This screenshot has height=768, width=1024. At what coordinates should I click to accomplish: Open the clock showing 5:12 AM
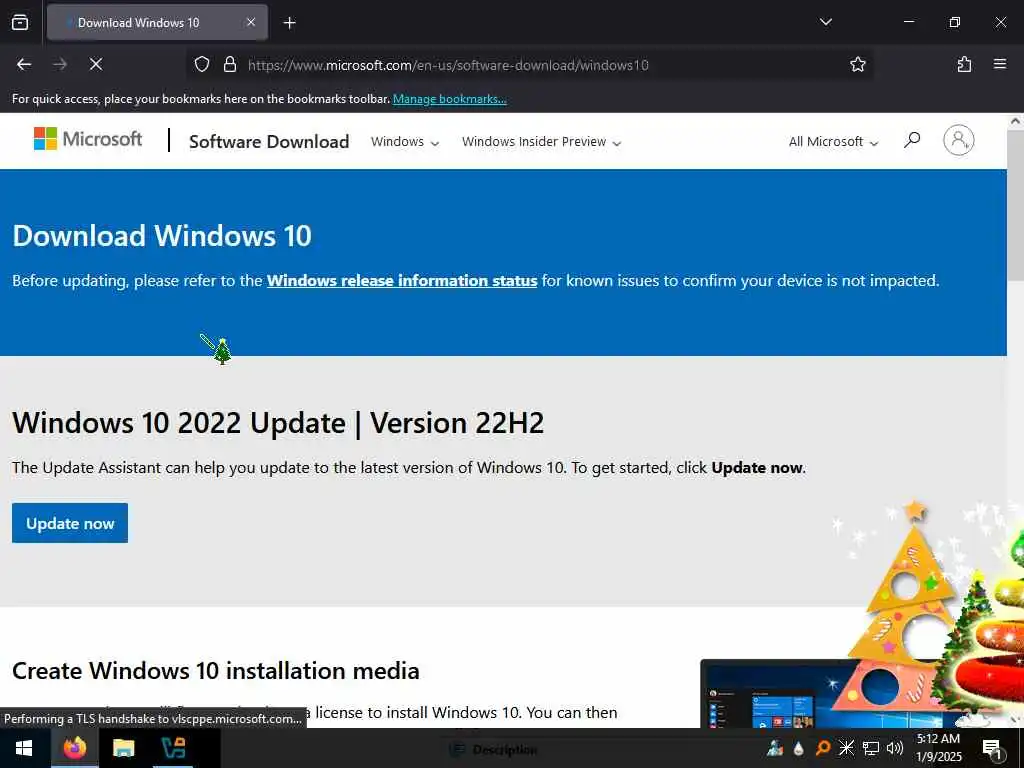coord(938,748)
